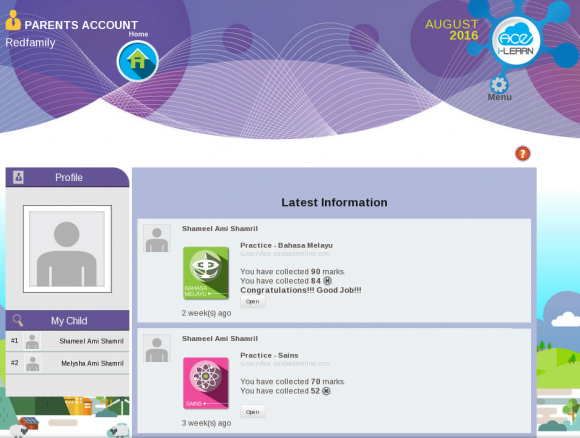Click the Parents Account person icon
580x438 pixels.
click(13, 20)
